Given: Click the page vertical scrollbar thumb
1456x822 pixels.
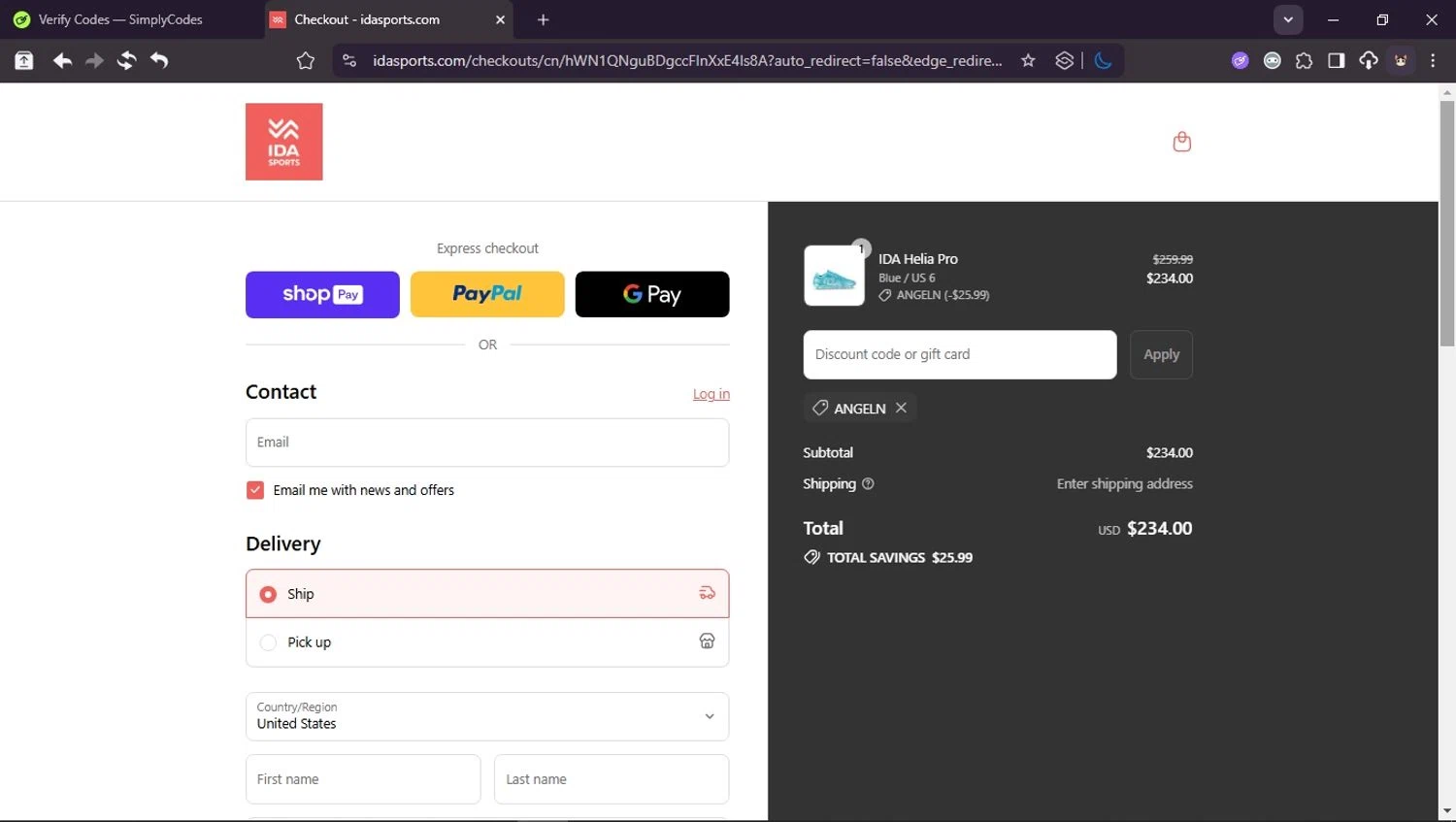Looking at the screenshot, I should [x=1447, y=223].
